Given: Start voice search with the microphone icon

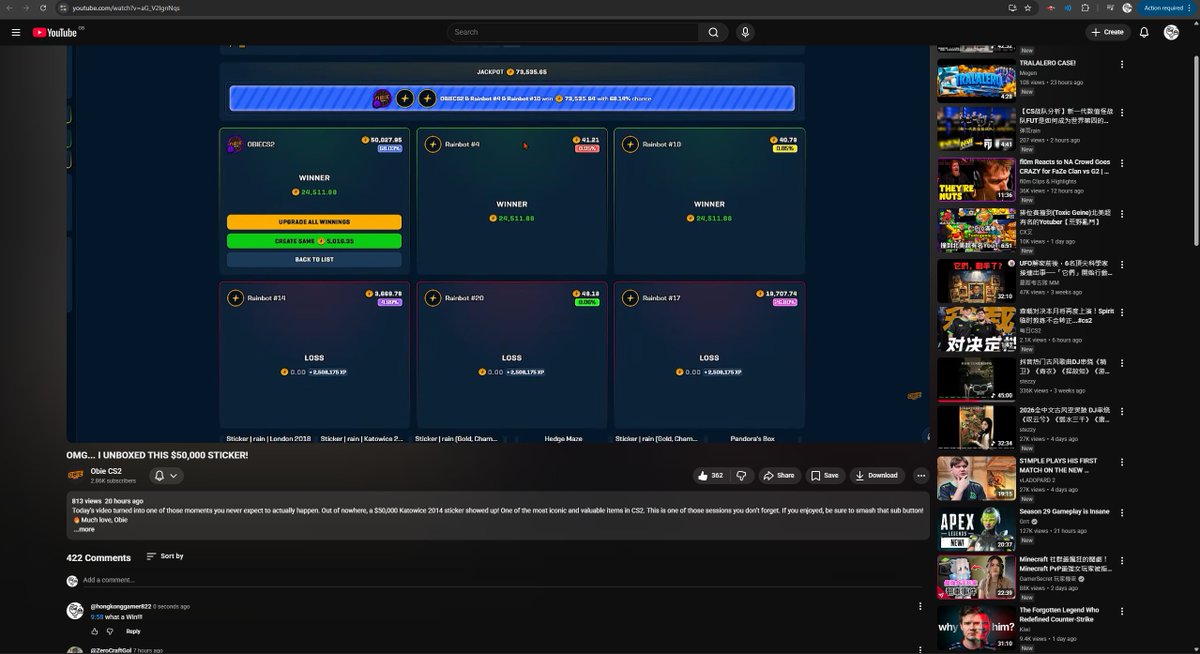Looking at the screenshot, I should pyautogui.click(x=745, y=32).
